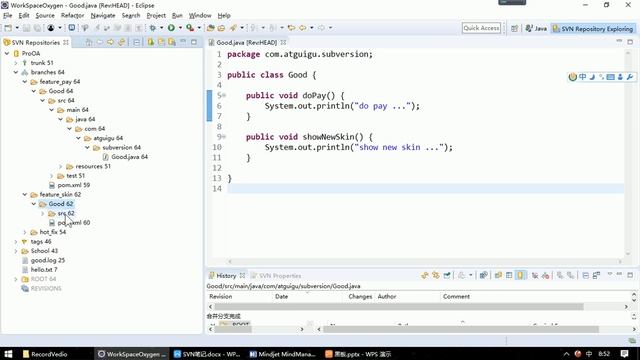640x360 pixels.
Task: Switch to the Java perspective
Action: 536,29
